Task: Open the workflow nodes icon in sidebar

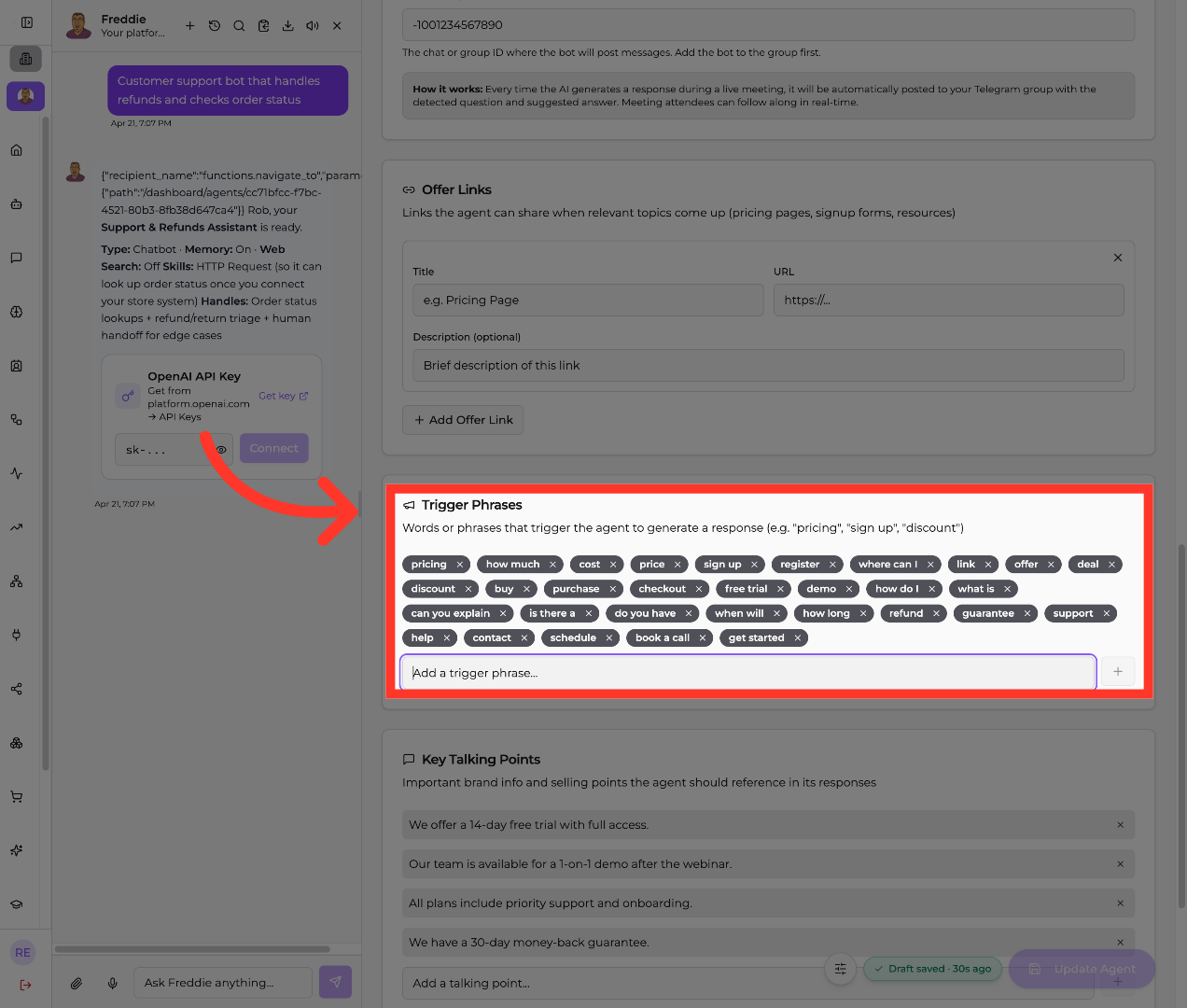Action: pyautogui.click(x=17, y=420)
